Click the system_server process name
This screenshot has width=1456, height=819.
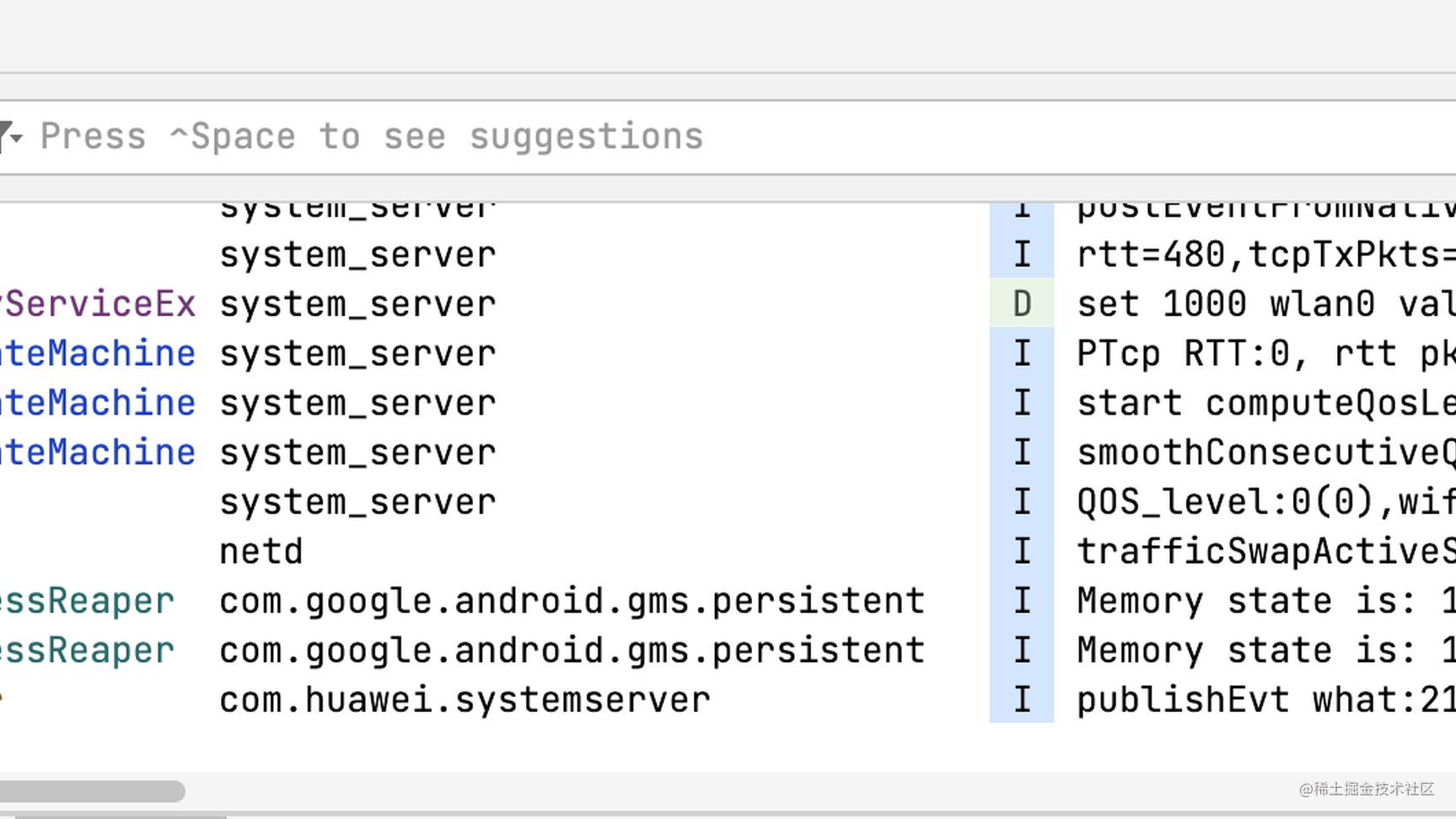[357, 254]
